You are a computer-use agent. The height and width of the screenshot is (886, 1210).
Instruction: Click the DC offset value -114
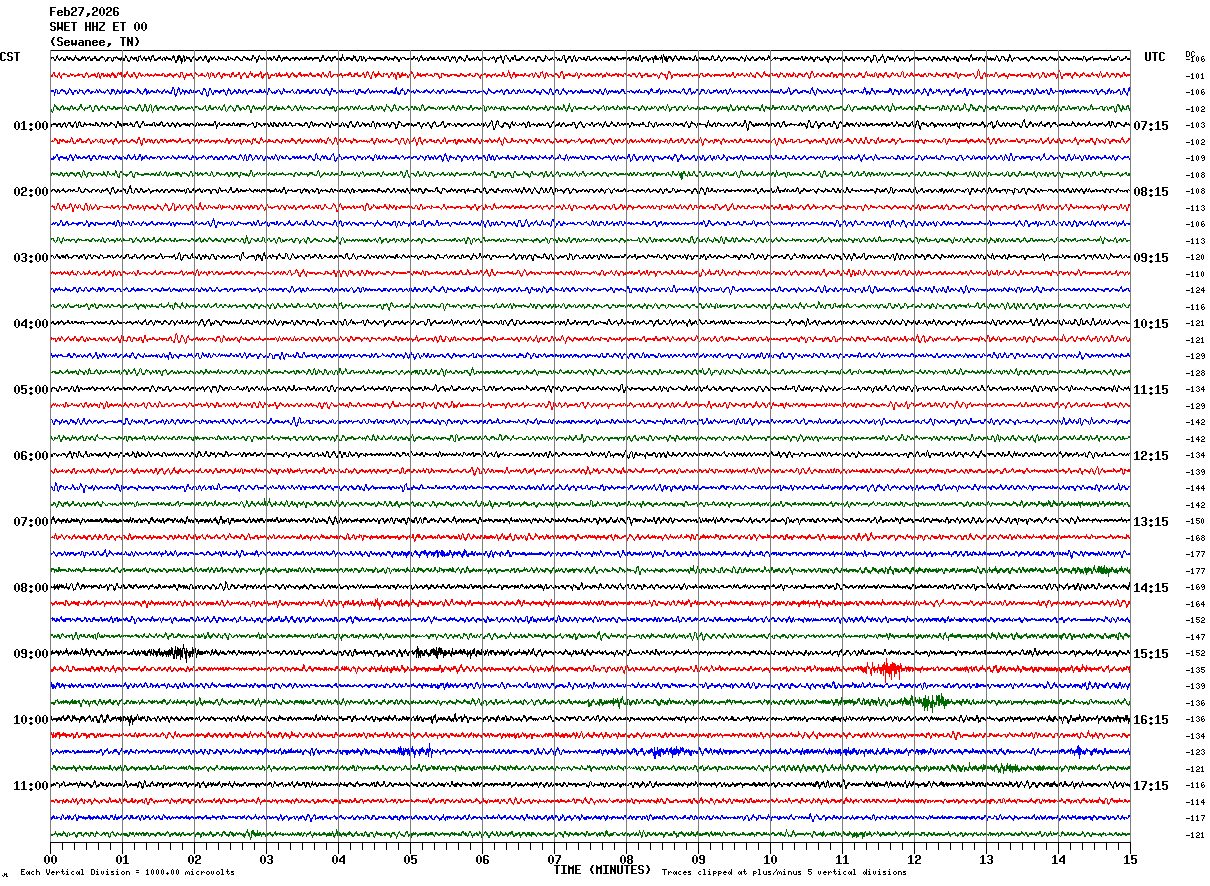(x=1195, y=802)
